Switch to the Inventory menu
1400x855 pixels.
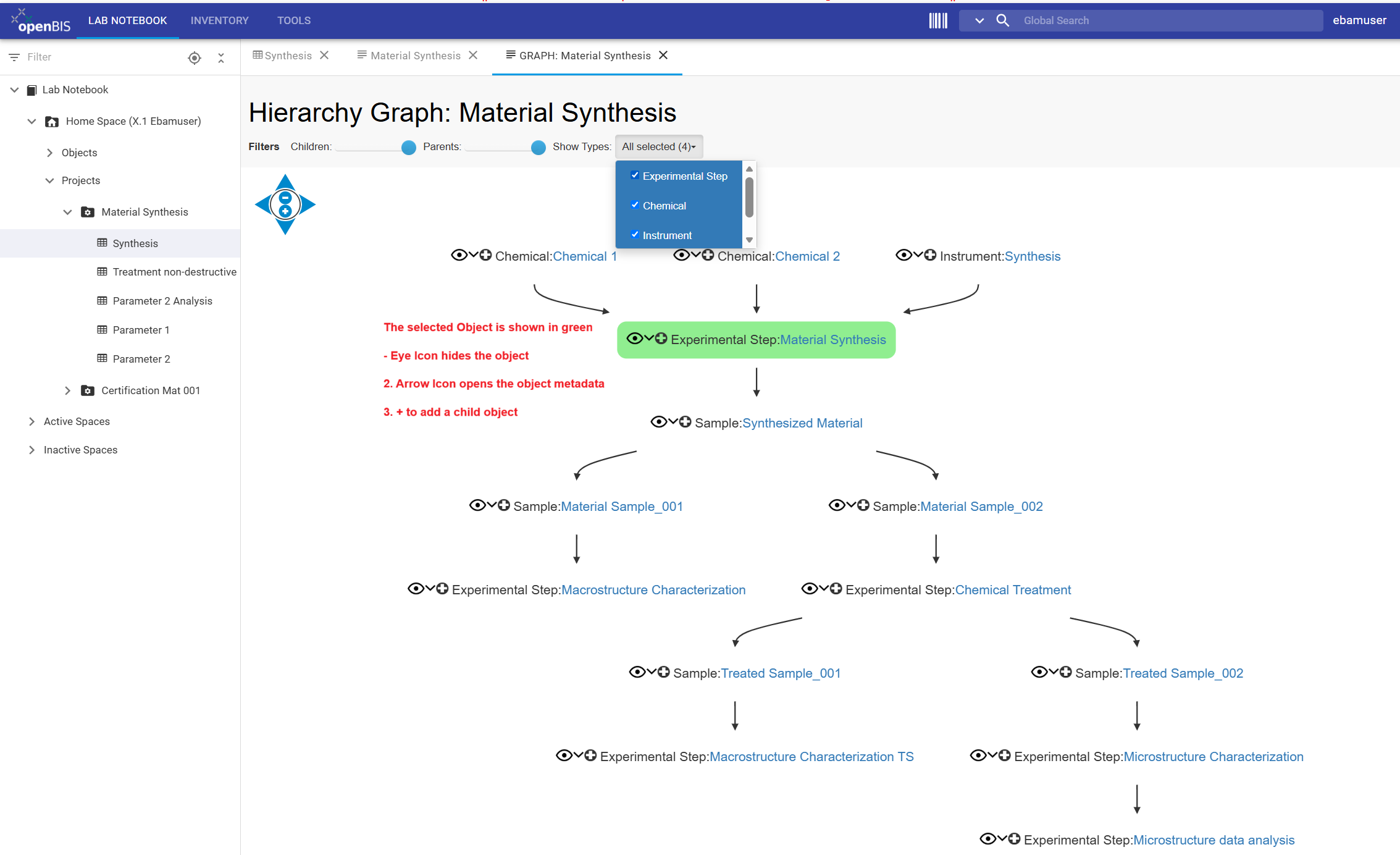click(x=219, y=20)
